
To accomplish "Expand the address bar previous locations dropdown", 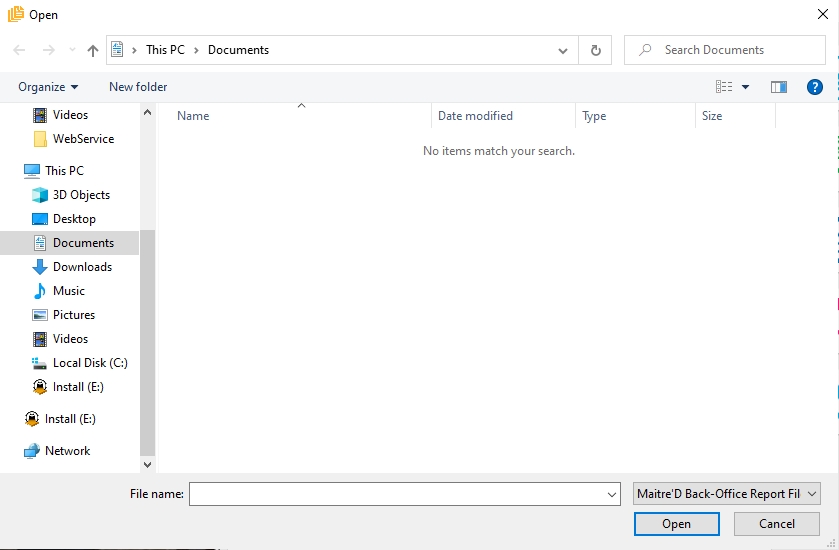I will pos(564,50).
